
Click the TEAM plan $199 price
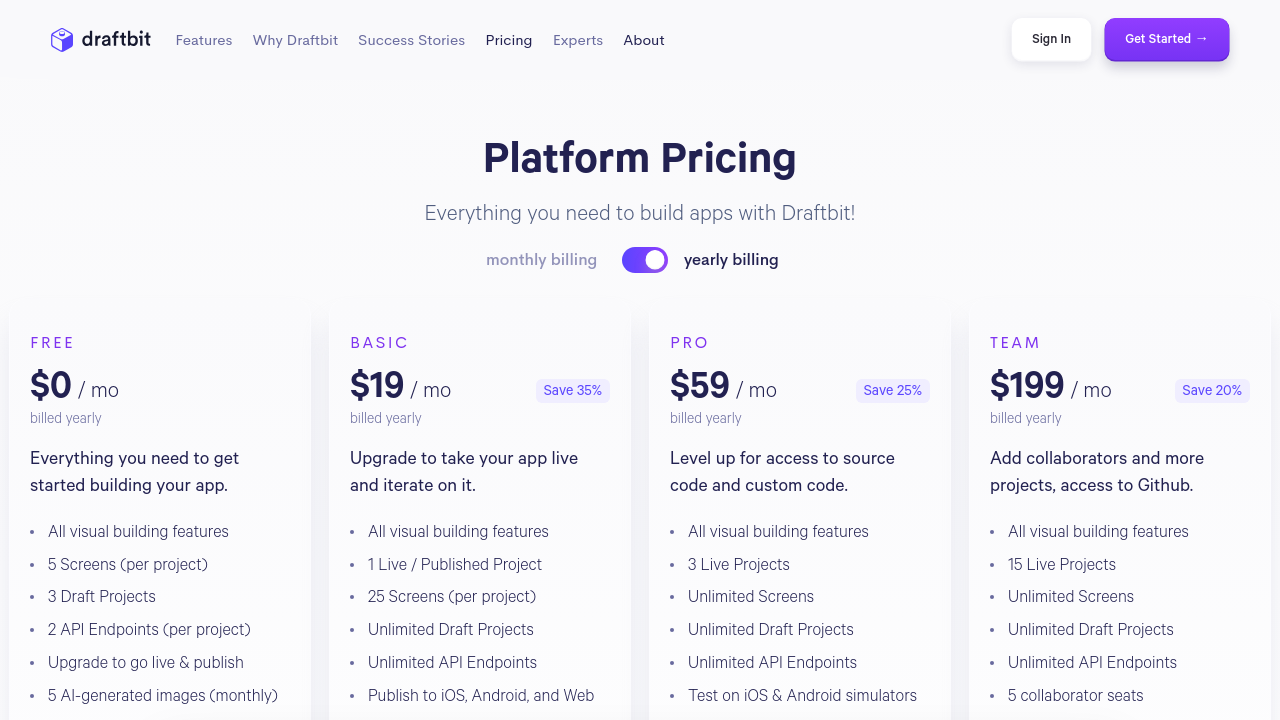click(1027, 386)
